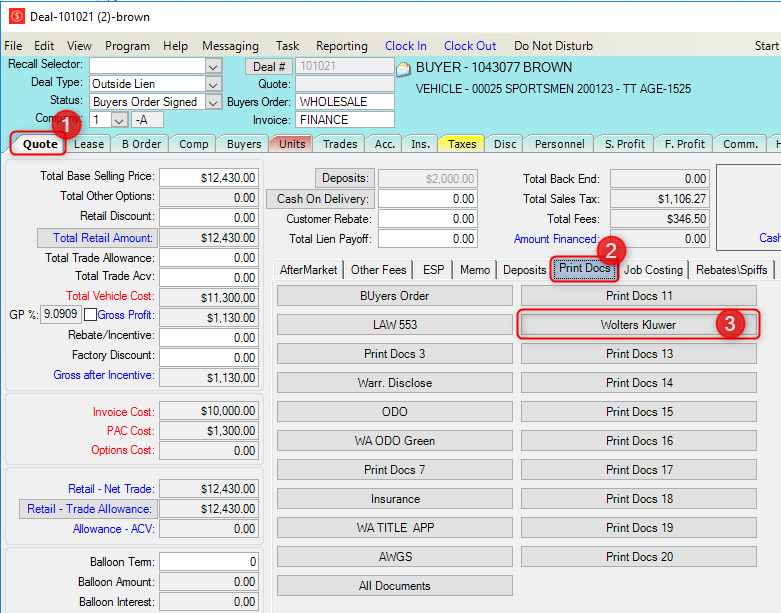This screenshot has height=613, width=781.
Task: Open the View menu
Action: [79, 46]
